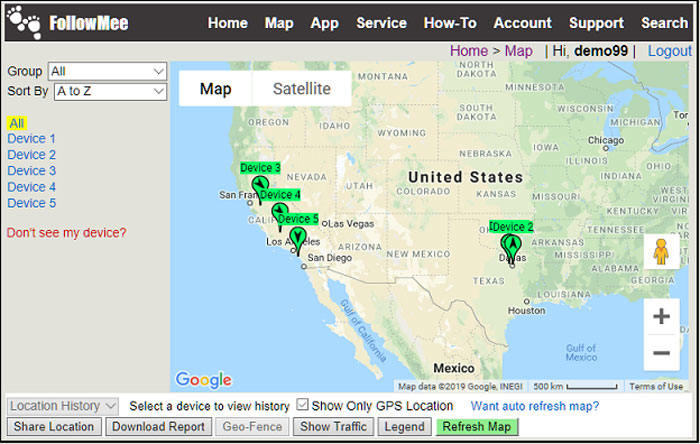Zoom out the map with minus button
The image size is (700, 444).
tap(661, 353)
